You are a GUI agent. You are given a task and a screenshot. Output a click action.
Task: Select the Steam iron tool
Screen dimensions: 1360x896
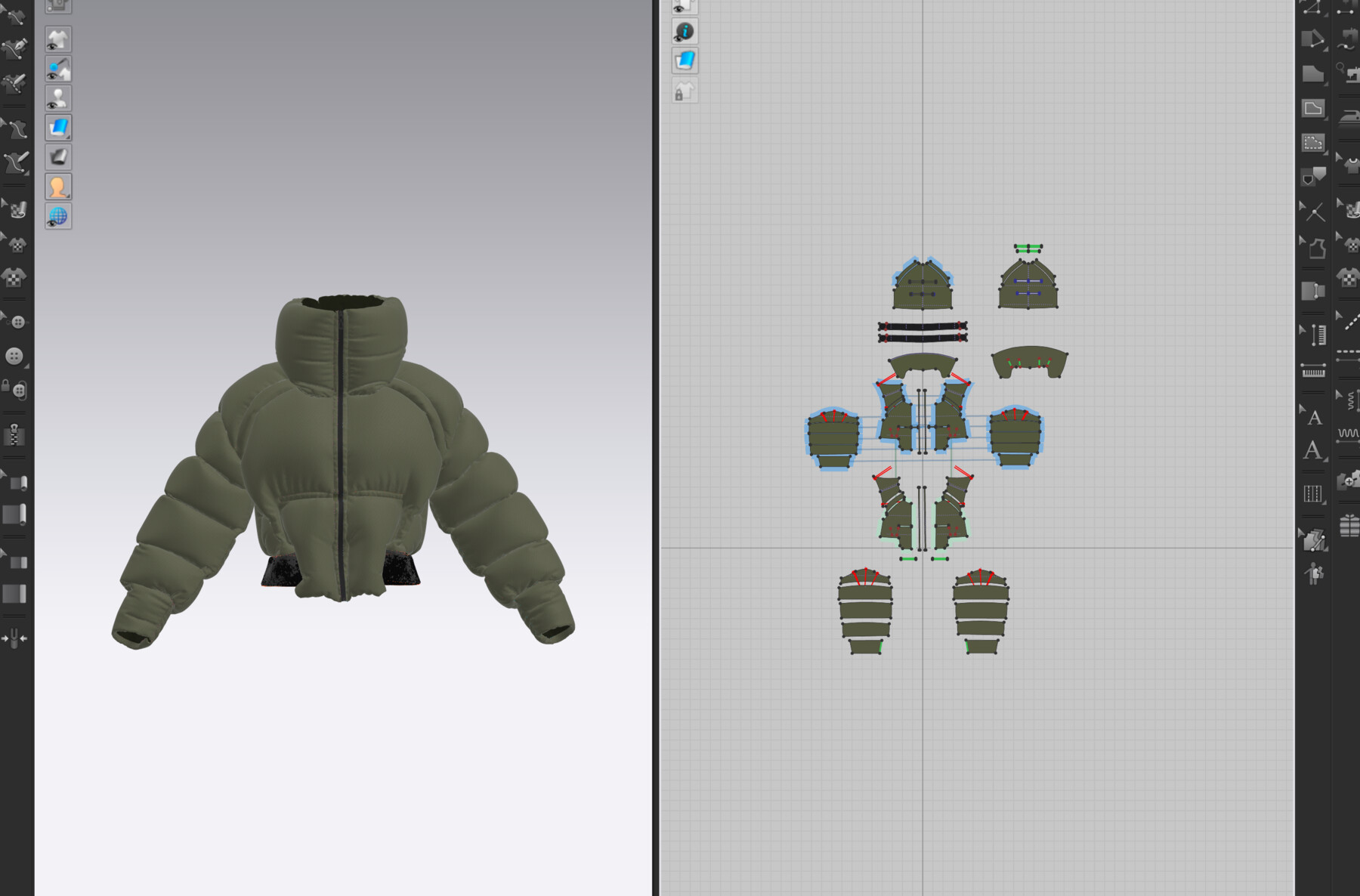[1349, 117]
